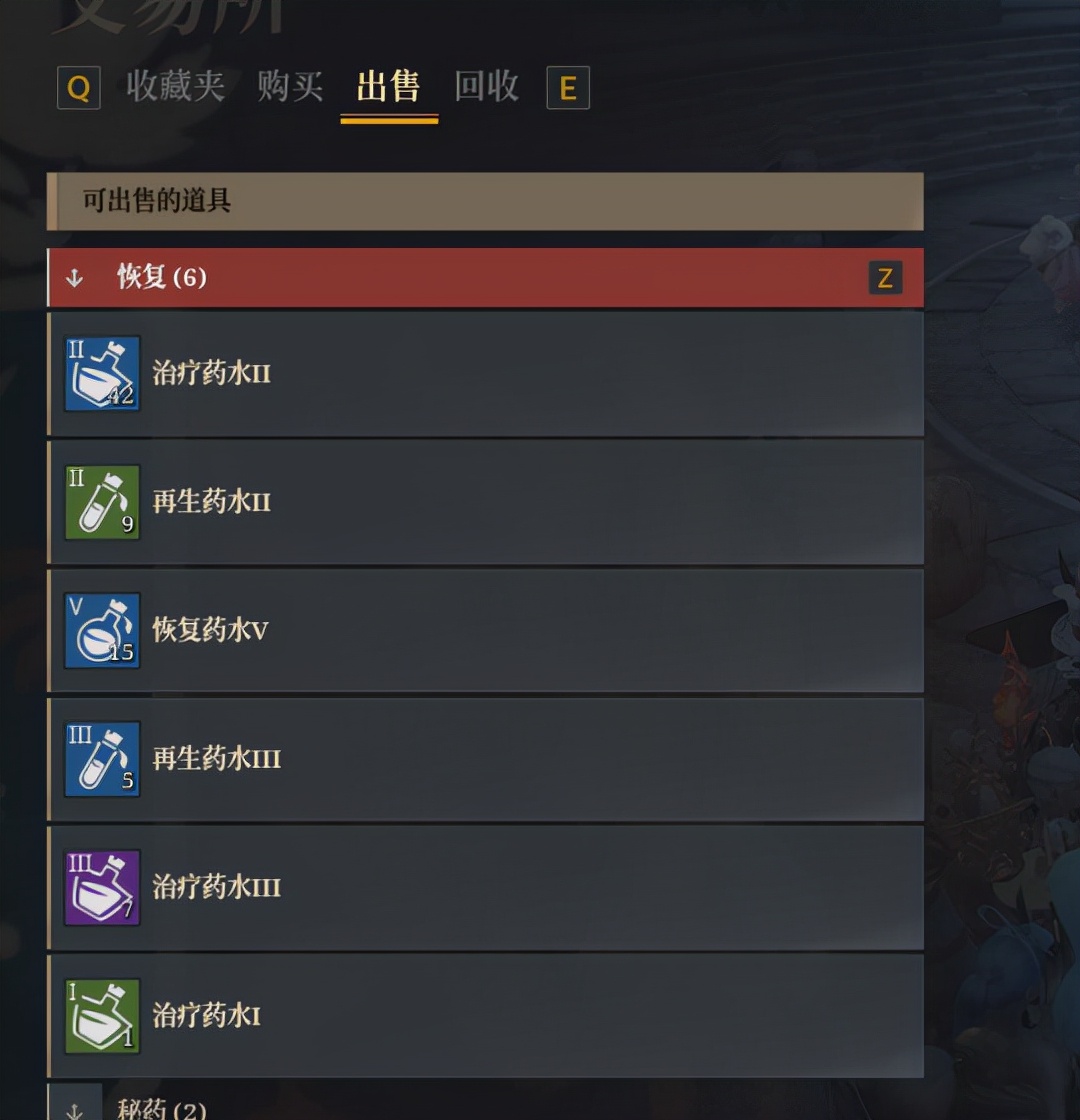Select the 恢复药水V item row

[486, 631]
